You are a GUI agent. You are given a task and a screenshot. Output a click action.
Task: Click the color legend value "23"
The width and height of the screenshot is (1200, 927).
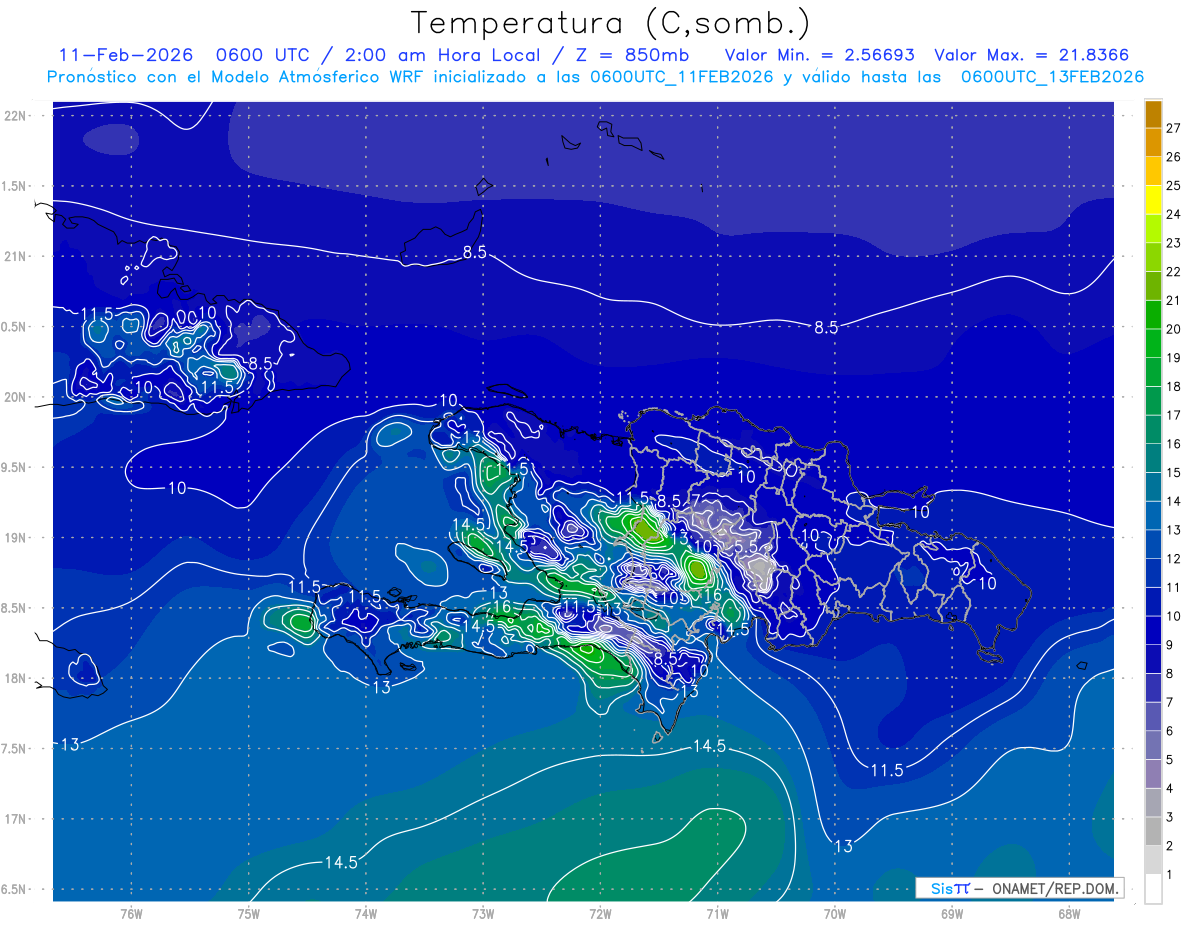pyautogui.click(x=1174, y=243)
